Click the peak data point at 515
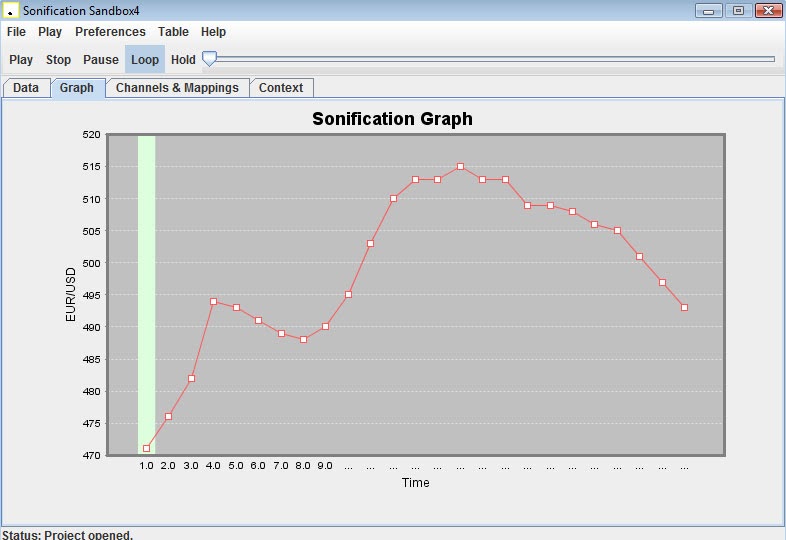 [x=460, y=167]
